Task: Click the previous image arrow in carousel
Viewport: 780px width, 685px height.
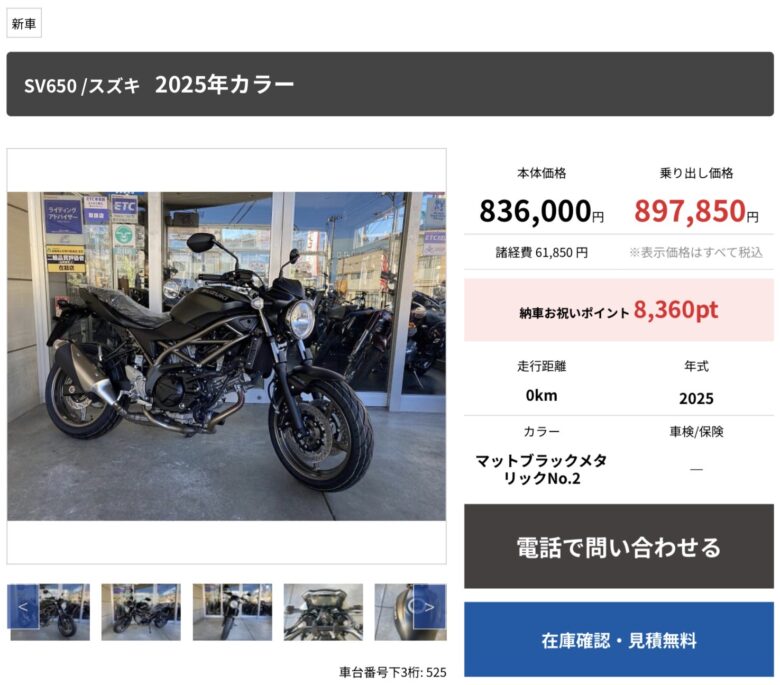Action: [23, 606]
